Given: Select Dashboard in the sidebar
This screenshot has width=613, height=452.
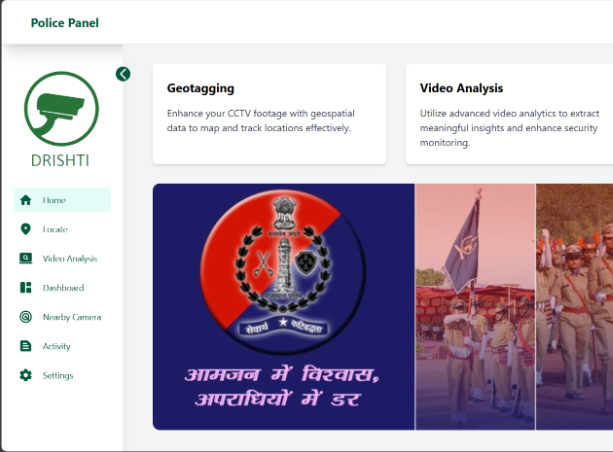Looking at the screenshot, I should click(x=62, y=288).
